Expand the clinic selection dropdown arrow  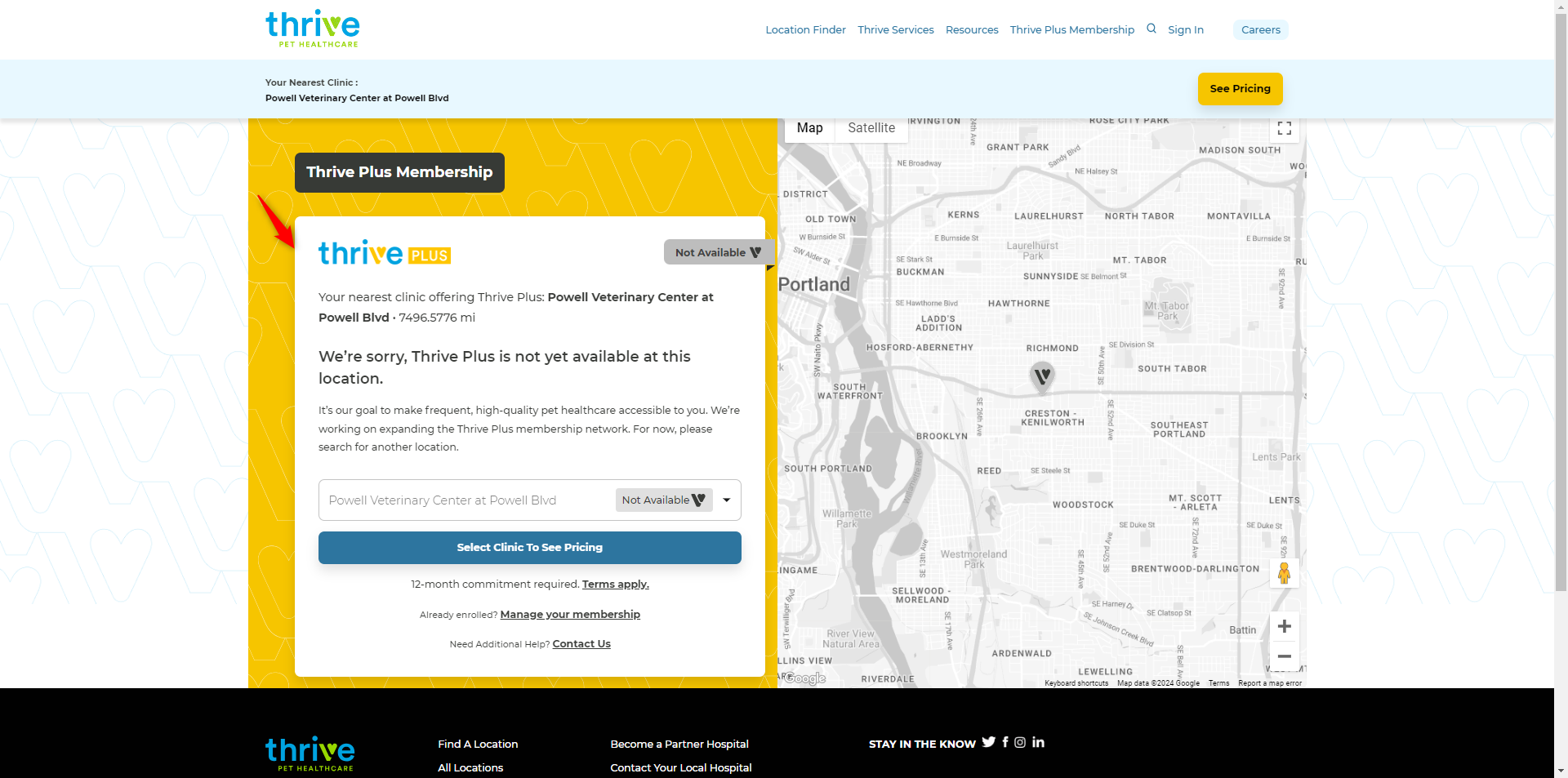pos(727,500)
